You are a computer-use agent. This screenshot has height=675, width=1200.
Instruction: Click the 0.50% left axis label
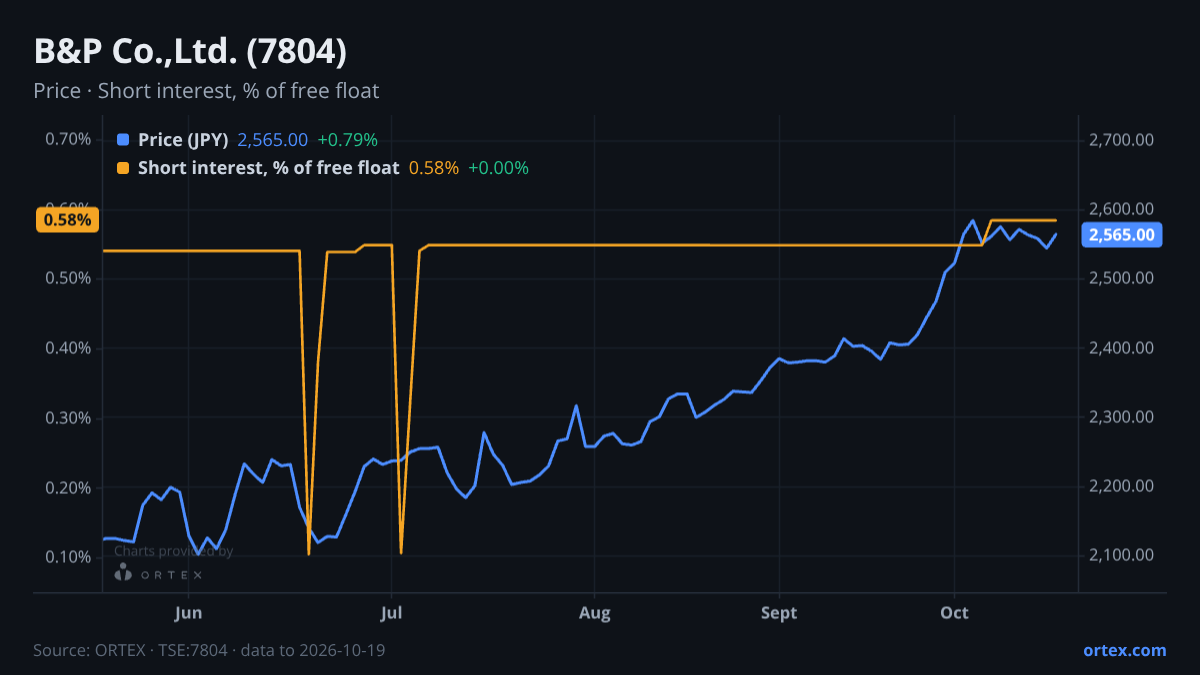[x=68, y=278]
